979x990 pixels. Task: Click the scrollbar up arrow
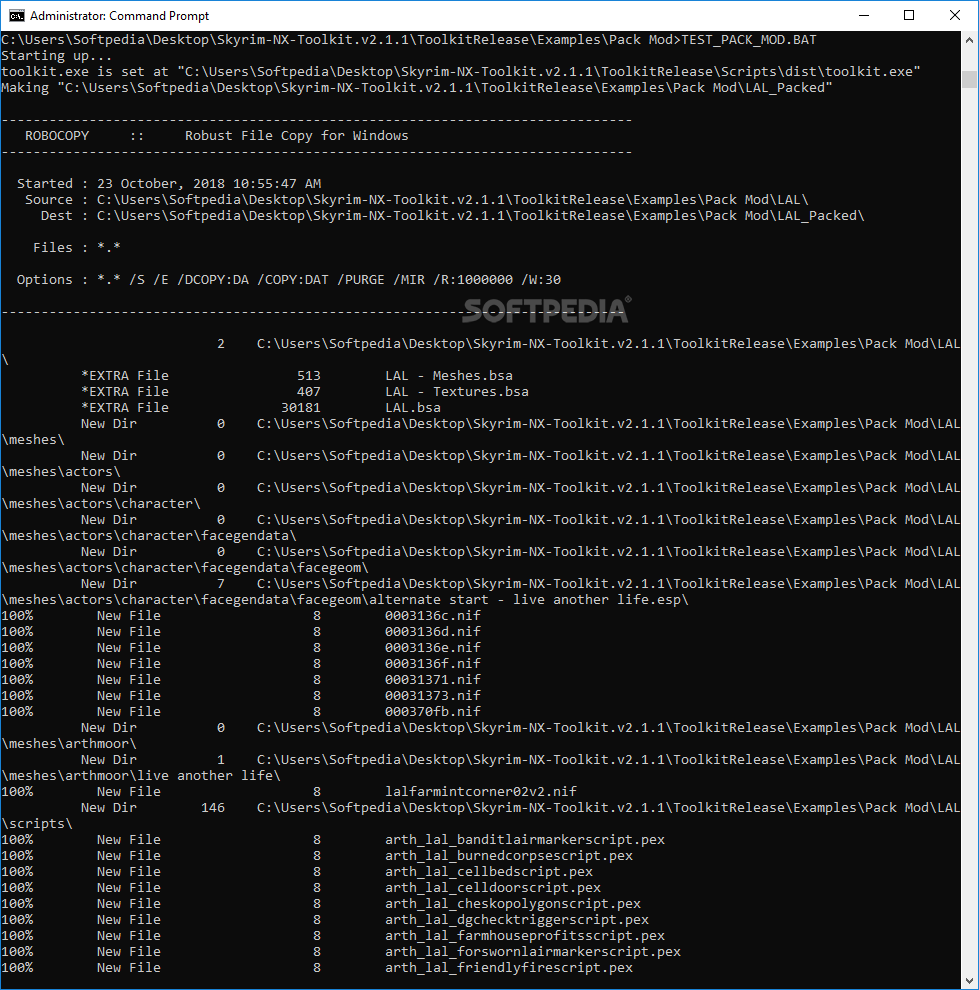pyautogui.click(x=970, y=40)
